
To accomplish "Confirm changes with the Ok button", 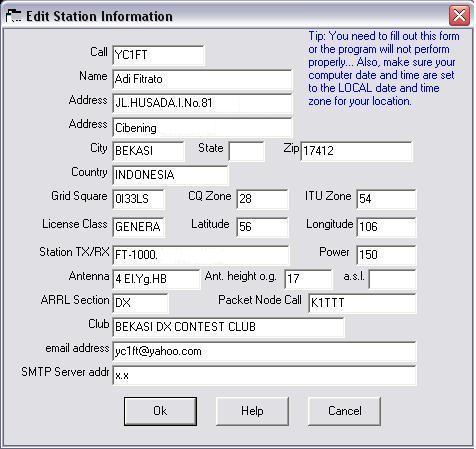I will [x=160, y=411].
